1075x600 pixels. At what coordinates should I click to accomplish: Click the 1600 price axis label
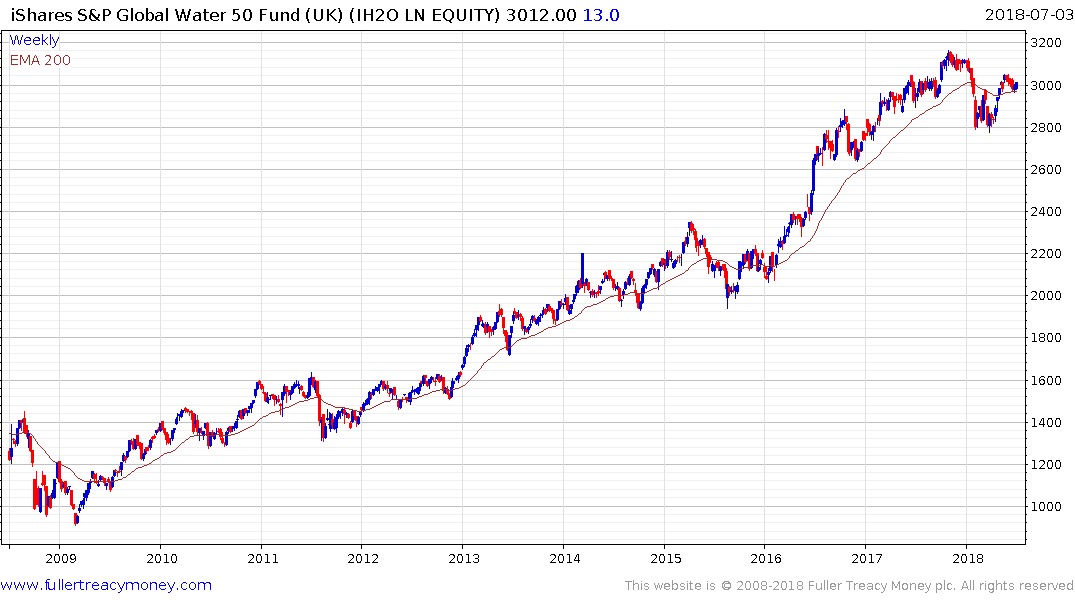pyautogui.click(x=1046, y=381)
